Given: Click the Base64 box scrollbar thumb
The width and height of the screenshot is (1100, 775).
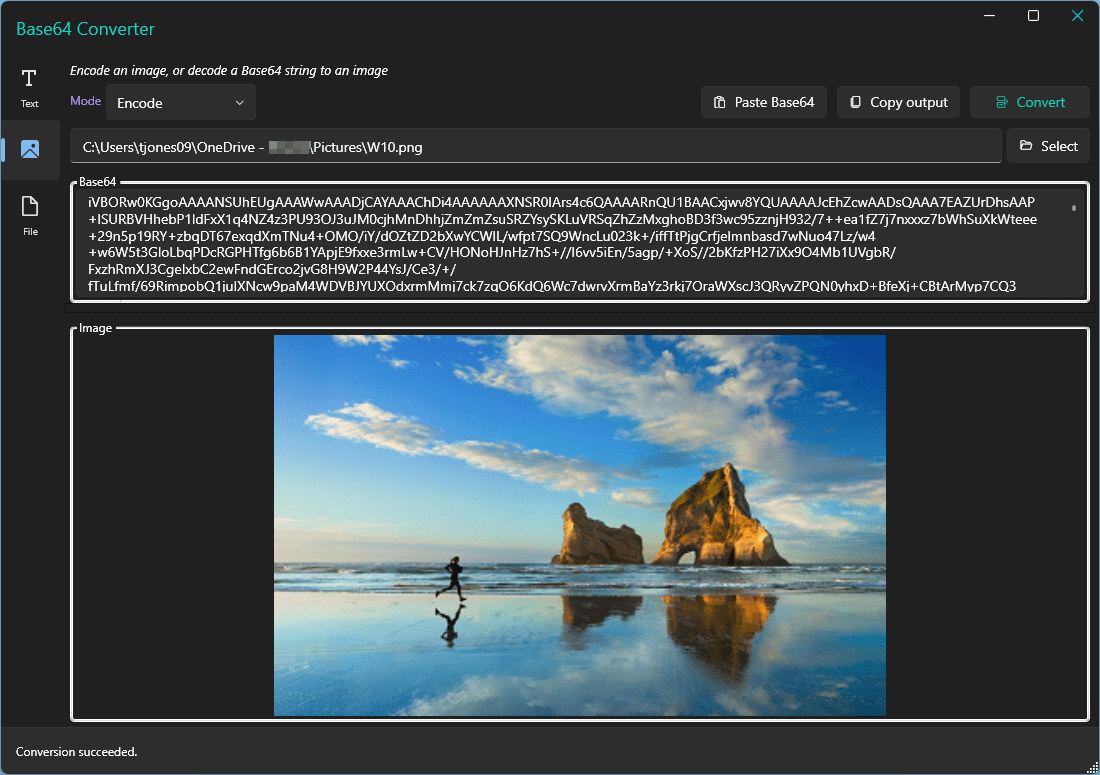Looking at the screenshot, I should [x=1073, y=208].
